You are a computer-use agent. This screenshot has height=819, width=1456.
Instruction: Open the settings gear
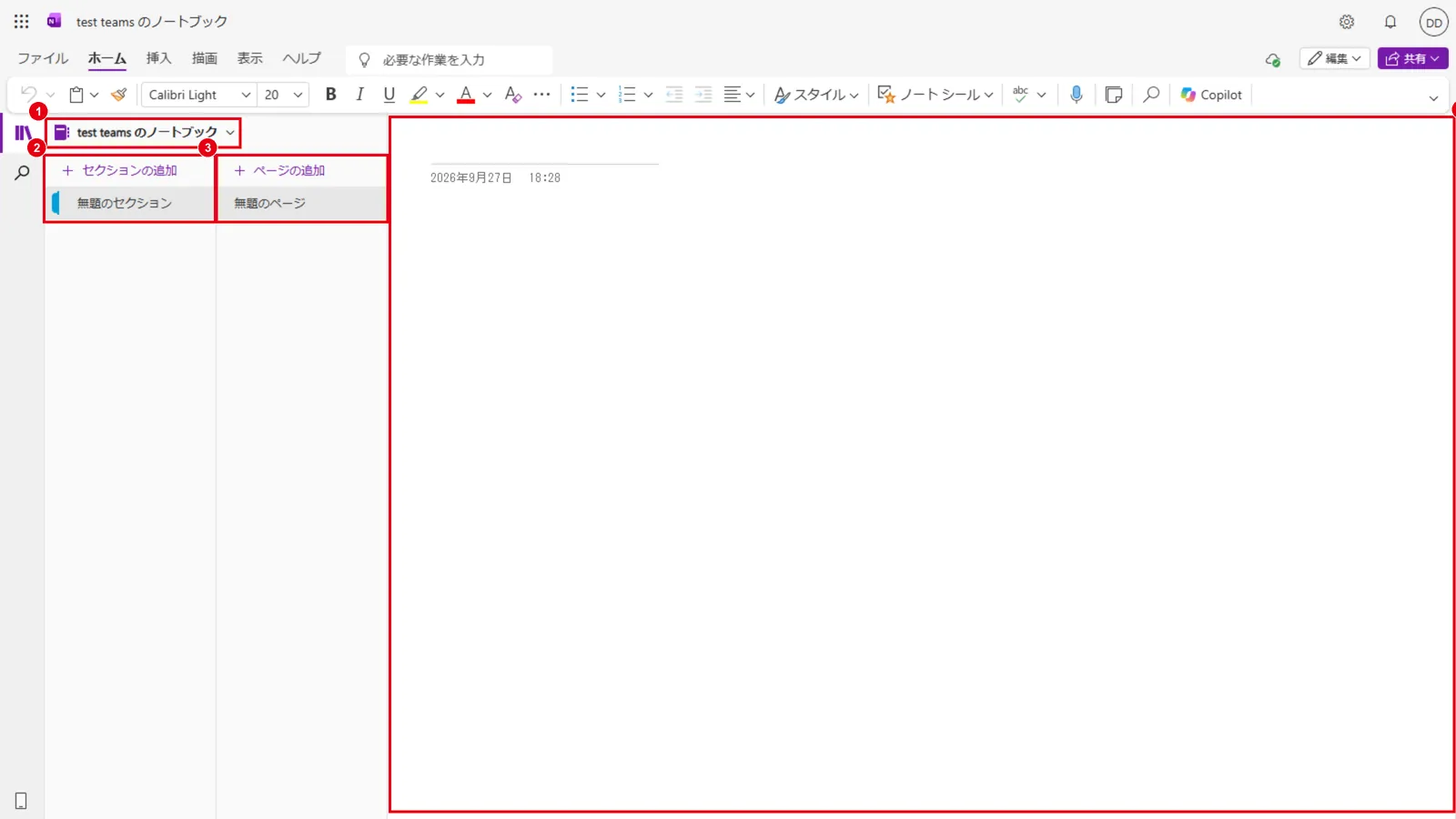tap(1347, 22)
